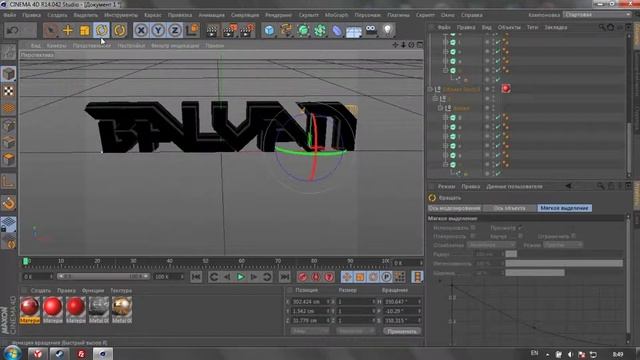Add a light bulb object
Screen dimensions: 640x360
coord(387,30)
